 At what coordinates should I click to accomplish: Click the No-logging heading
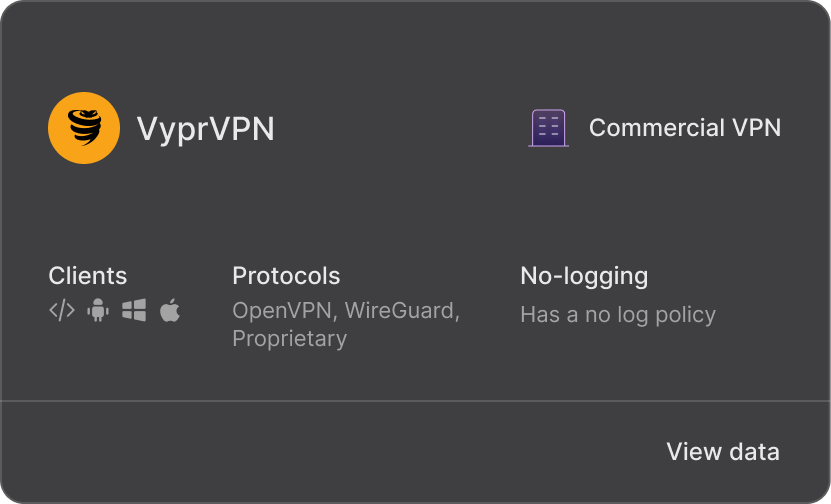click(584, 276)
